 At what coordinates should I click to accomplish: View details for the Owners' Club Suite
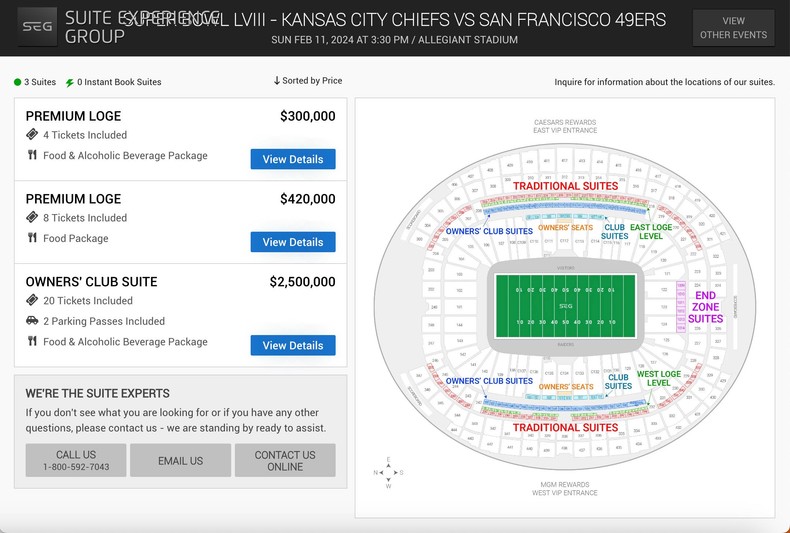point(293,345)
